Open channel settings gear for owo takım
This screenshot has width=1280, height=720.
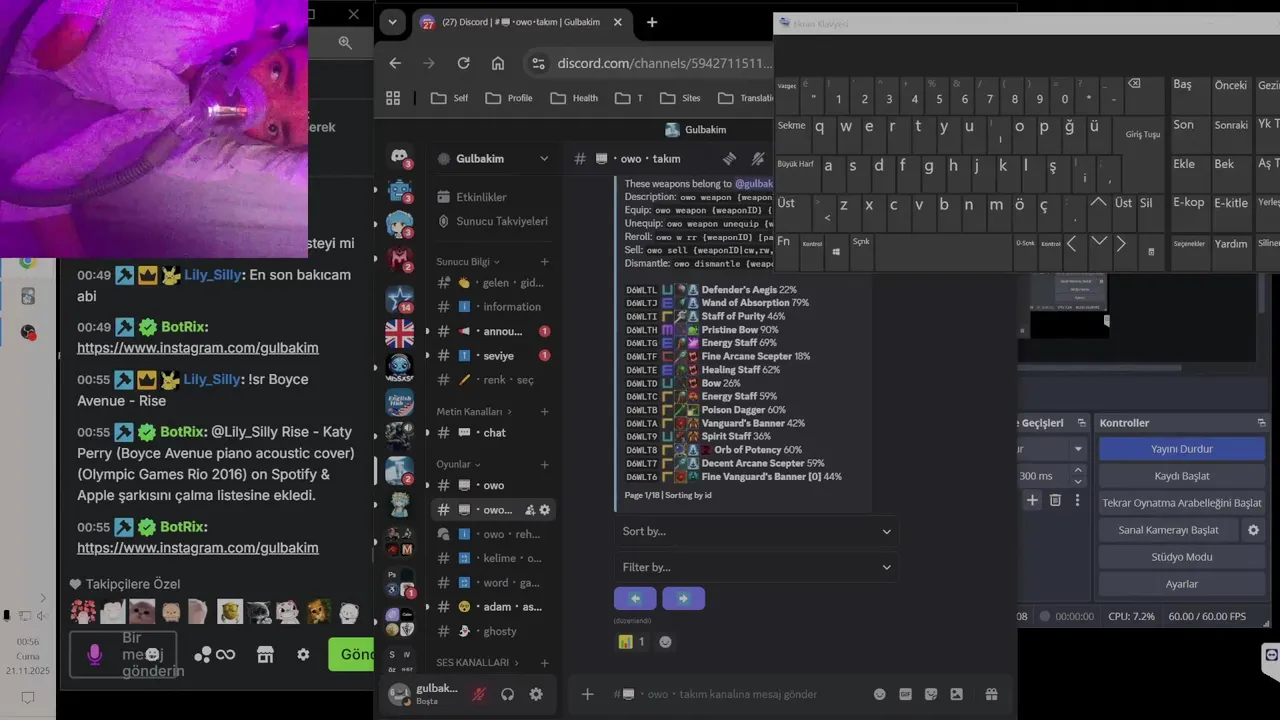[x=545, y=510]
